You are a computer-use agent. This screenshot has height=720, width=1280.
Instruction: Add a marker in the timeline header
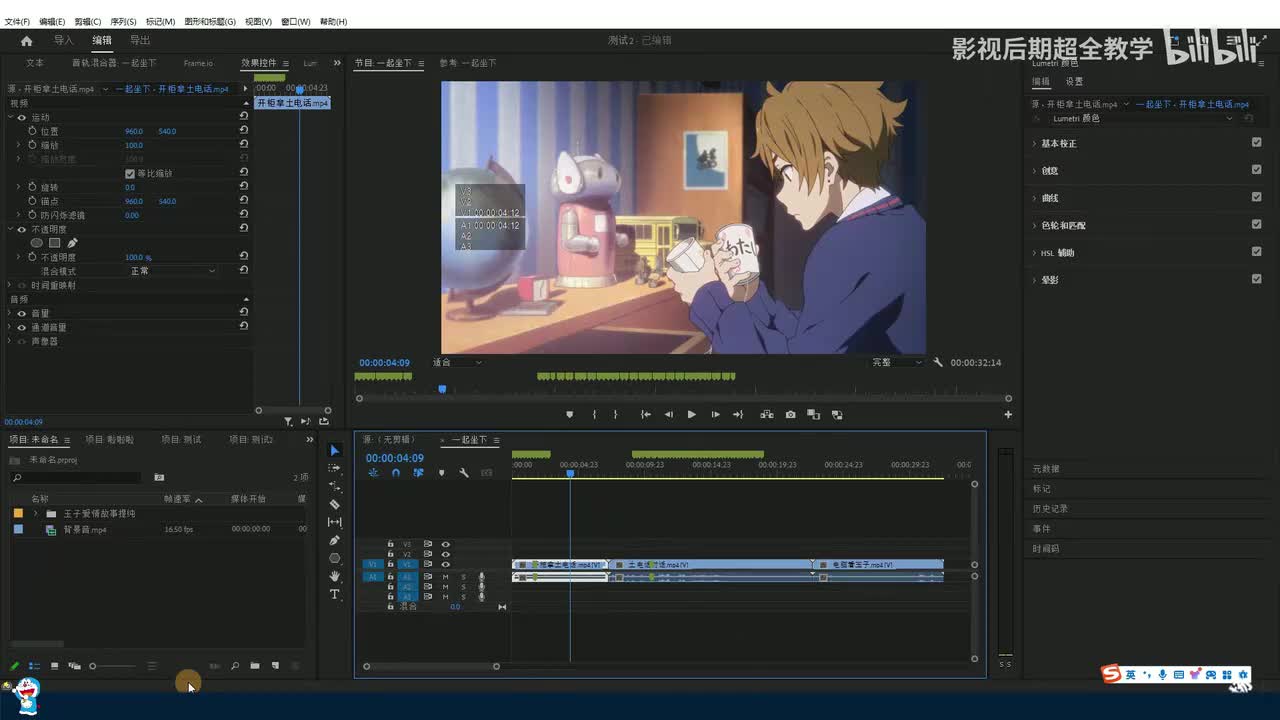point(441,473)
